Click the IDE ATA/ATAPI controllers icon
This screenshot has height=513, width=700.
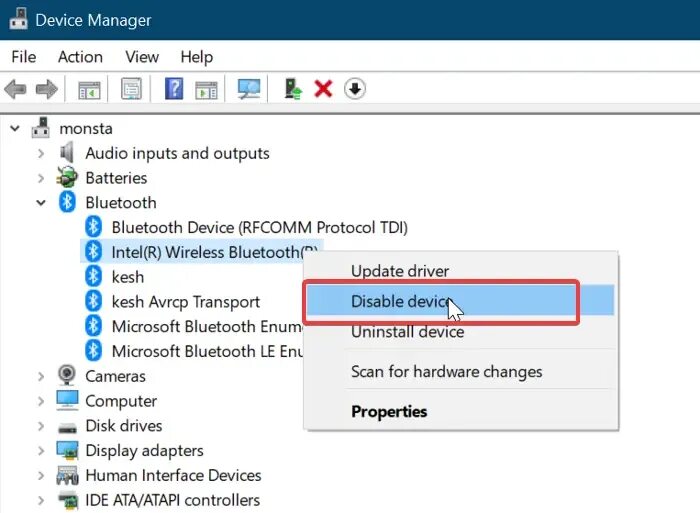click(67, 500)
